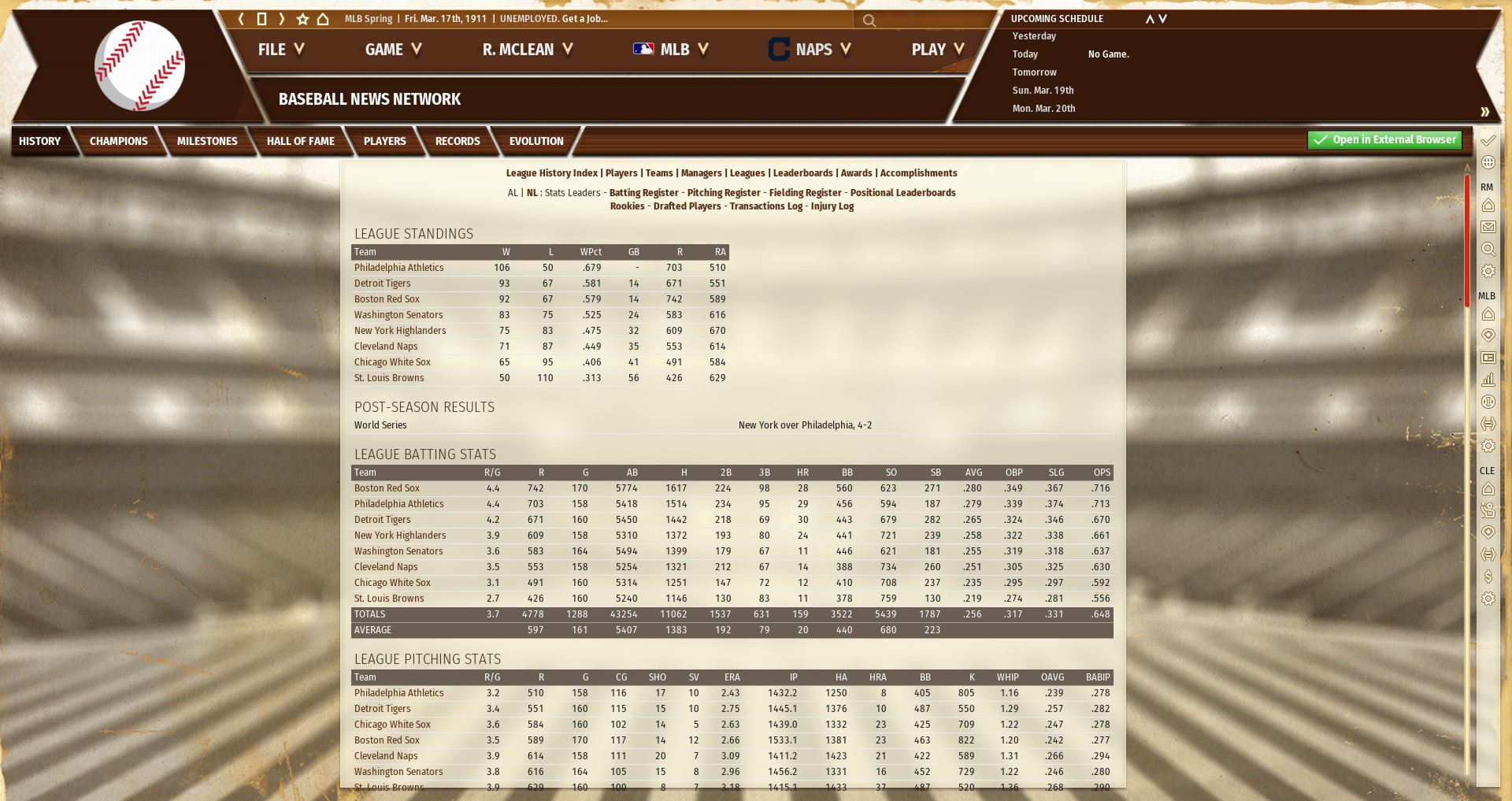Select the RECORDS tab
This screenshot has height=801, width=1512.
tap(458, 141)
